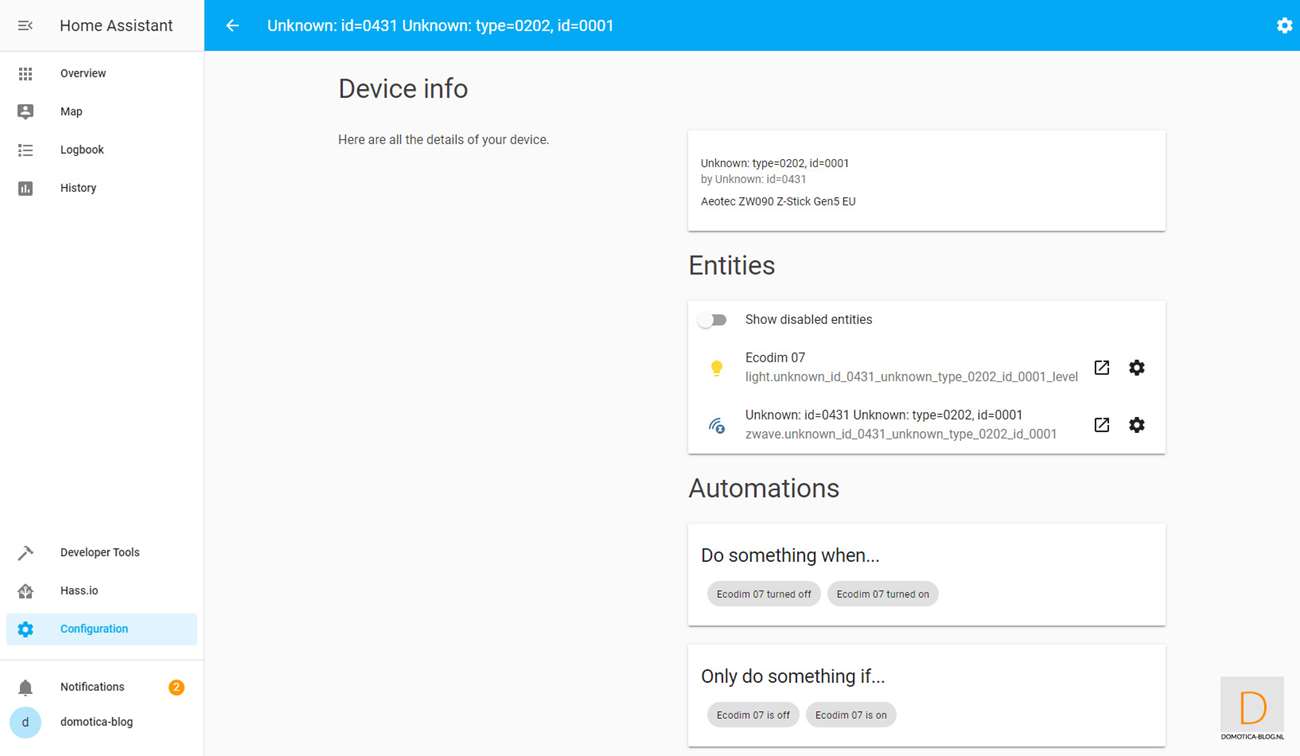Open Notifications with 2 pending alerts

[x=92, y=687]
